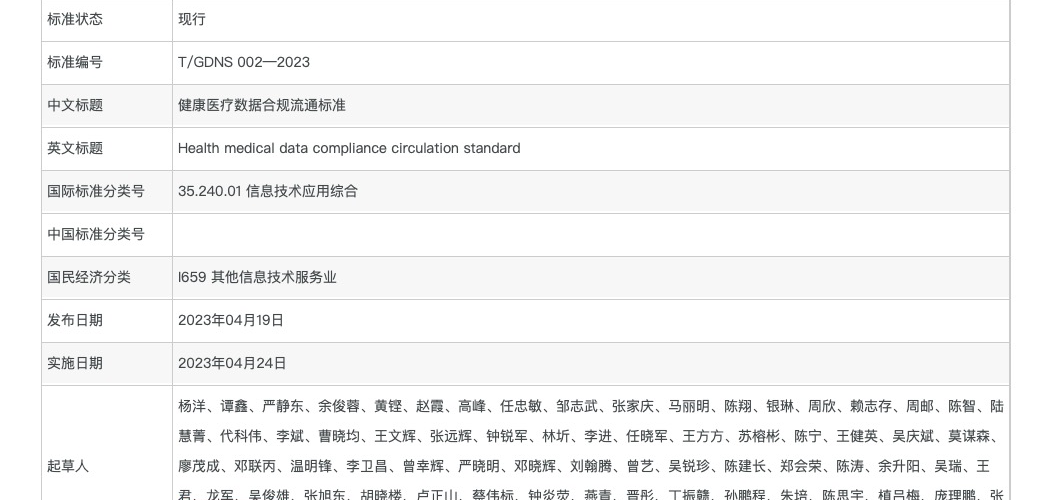The image size is (1058, 500).
Task: Select standard number T/GDNS 002—2023
Action: click(x=244, y=62)
